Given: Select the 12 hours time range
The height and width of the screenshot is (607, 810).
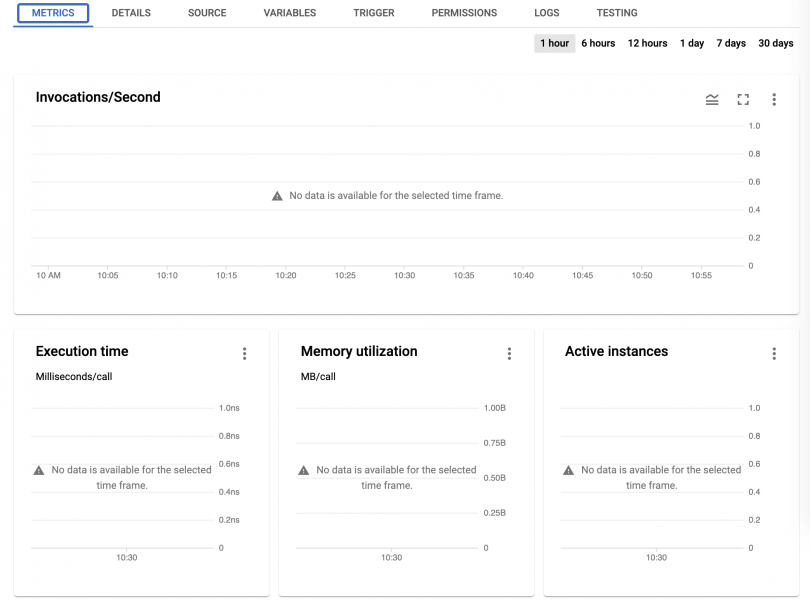Looking at the screenshot, I should (646, 43).
